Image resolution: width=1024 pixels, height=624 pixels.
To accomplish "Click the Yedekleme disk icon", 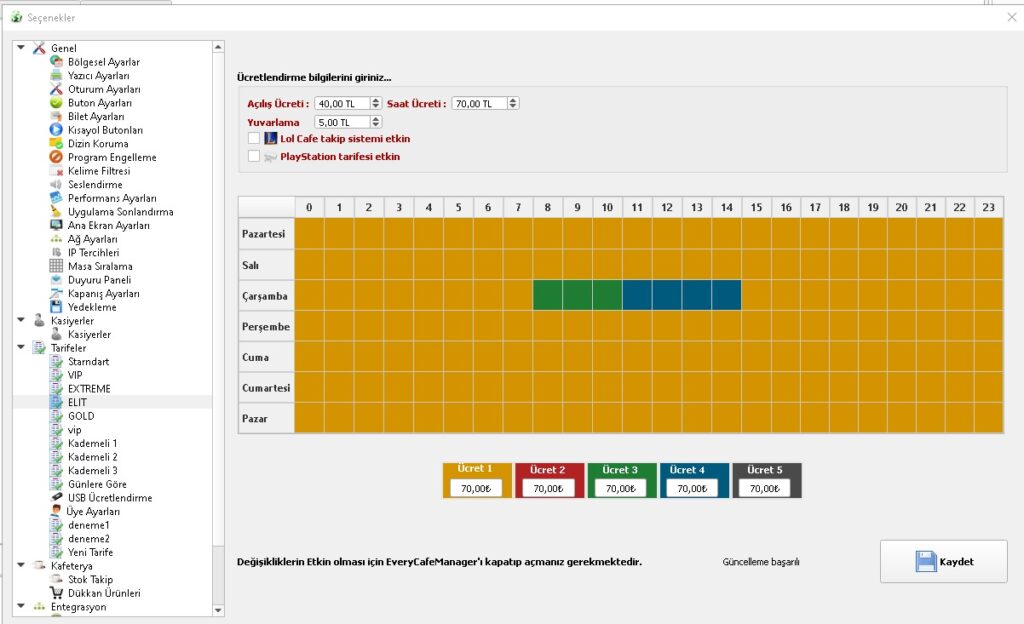I will point(57,307).
